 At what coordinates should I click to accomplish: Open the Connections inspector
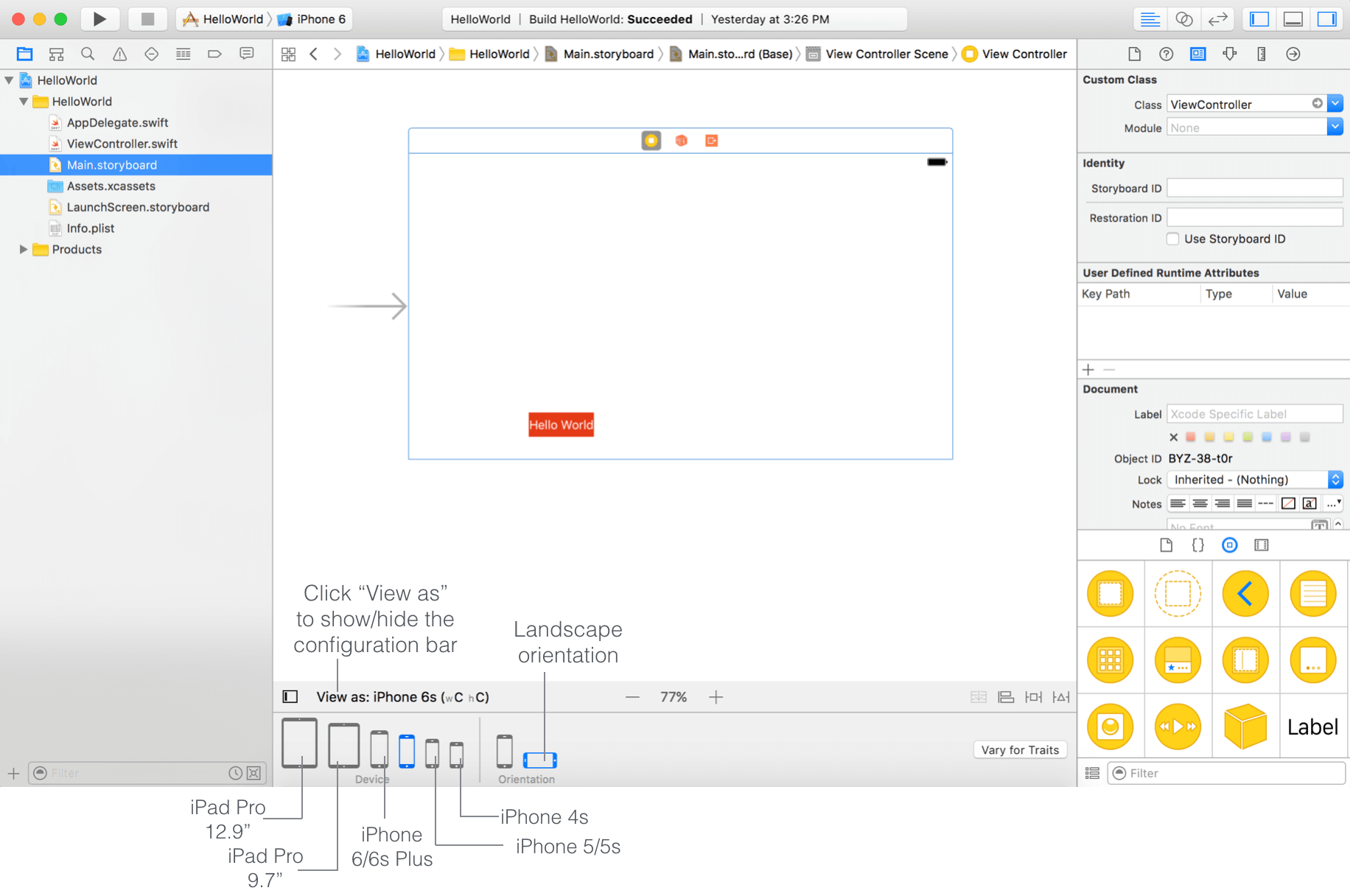pyautogui.click(x=1293, y=54)
